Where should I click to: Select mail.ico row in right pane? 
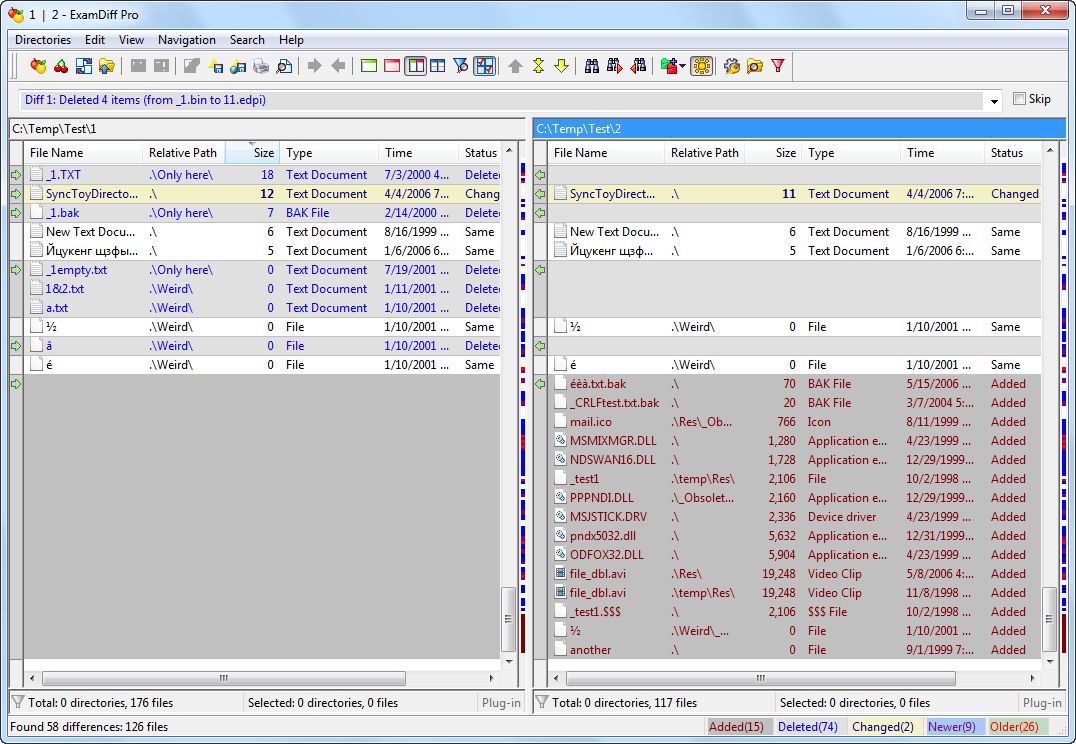[x=795, y=421]
